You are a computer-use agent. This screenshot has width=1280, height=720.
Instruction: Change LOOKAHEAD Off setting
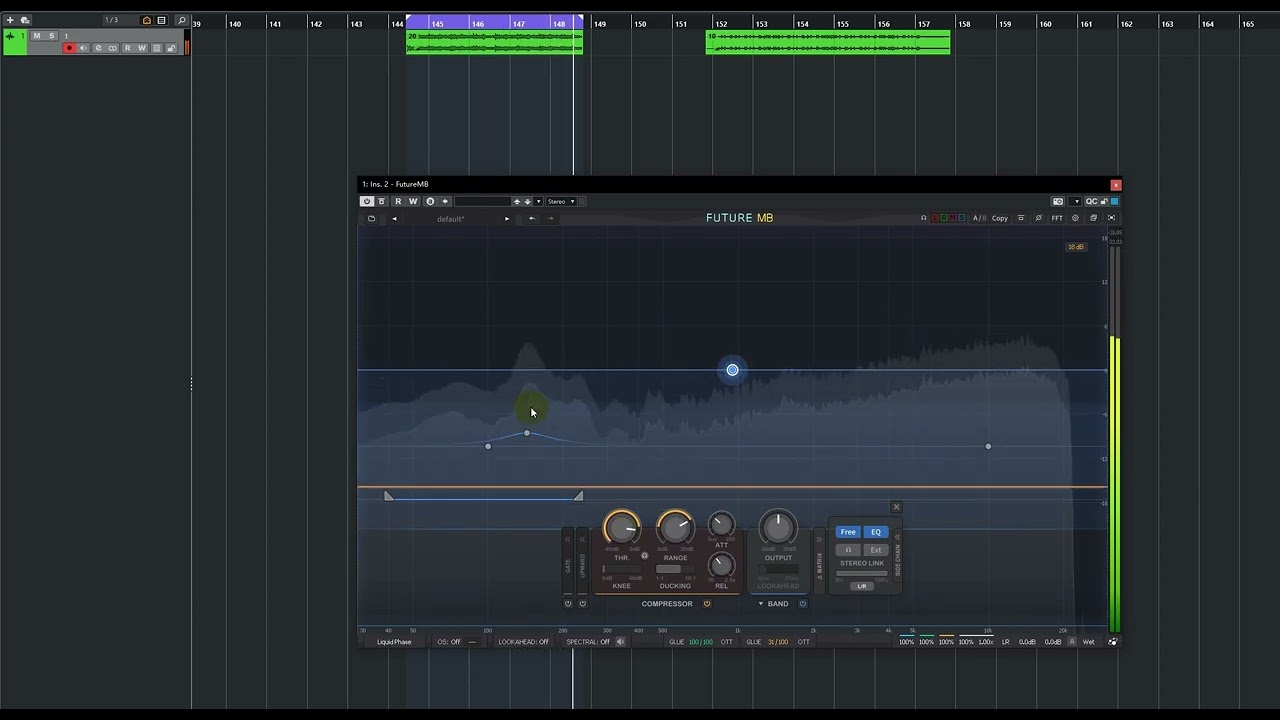pyautogui.click(x=523, y=642)
